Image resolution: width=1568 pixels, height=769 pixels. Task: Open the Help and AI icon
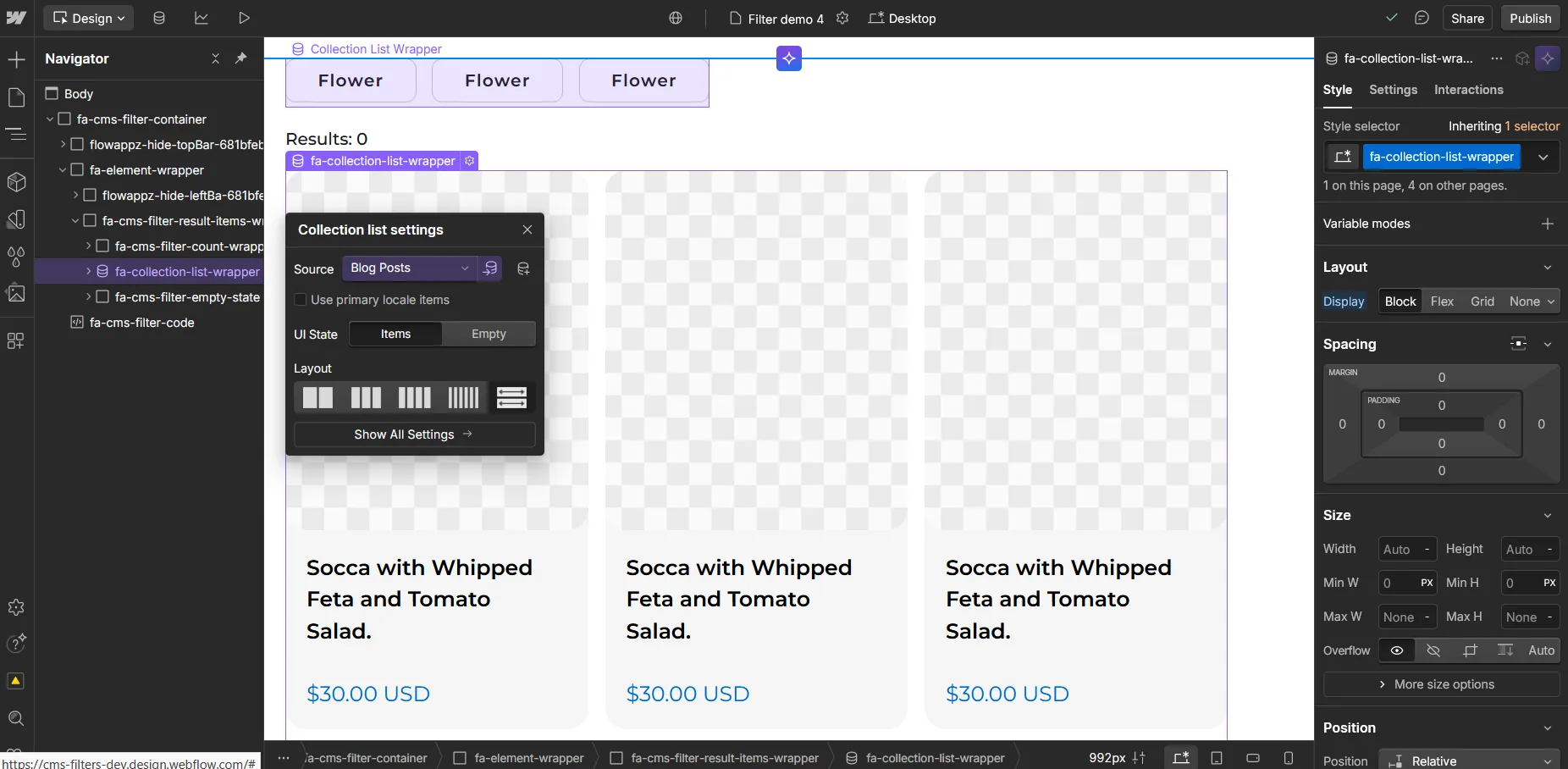coord(16,643)
